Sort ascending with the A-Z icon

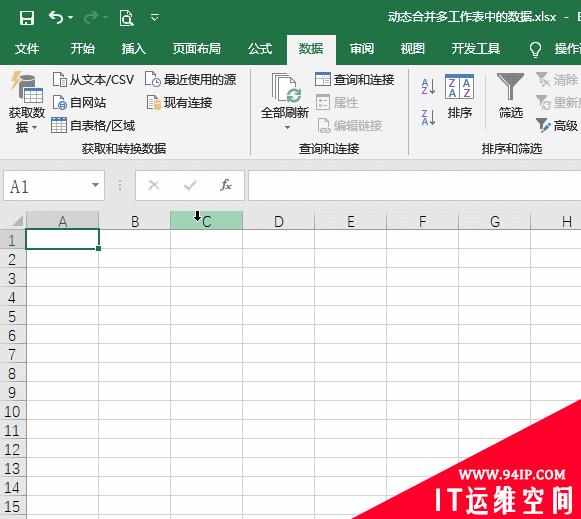(x=428, y=87)
